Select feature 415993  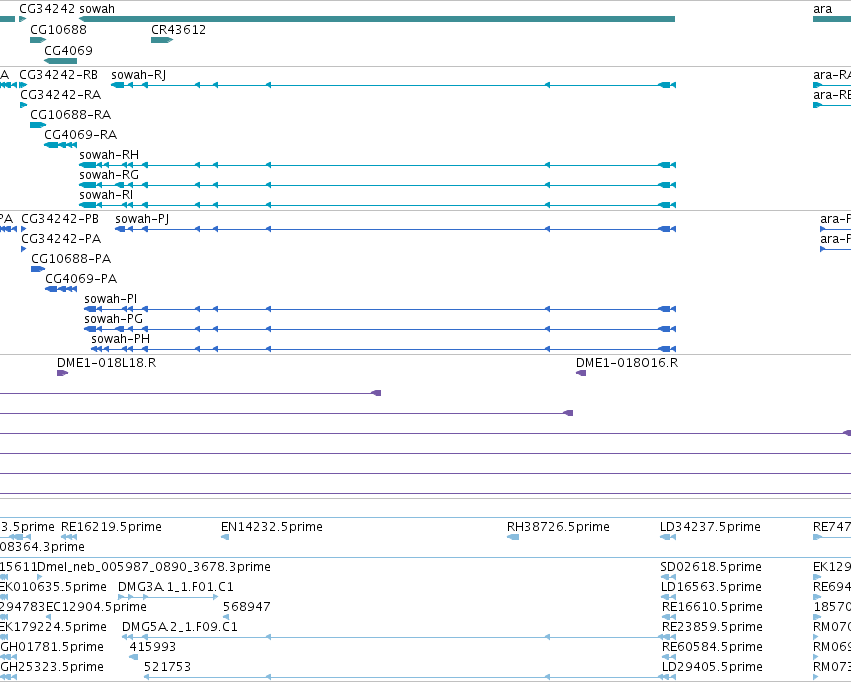coord(134,658)
